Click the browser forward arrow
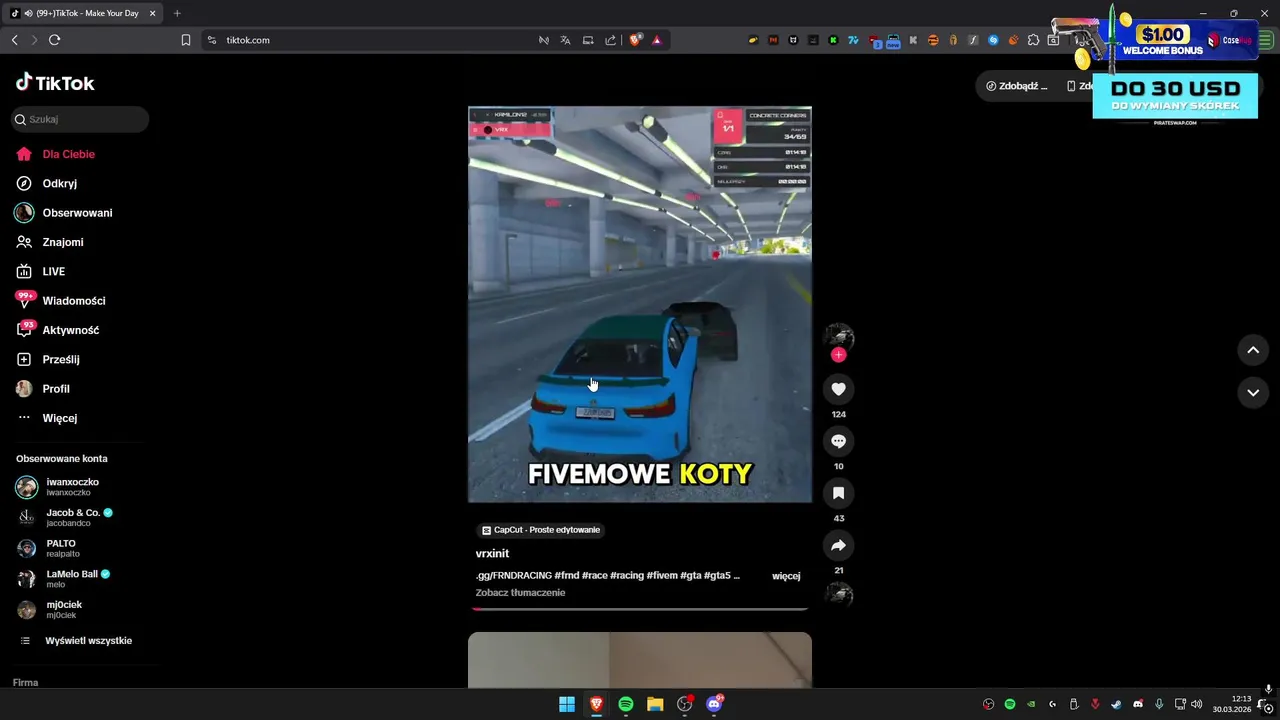This screenshot has height=720, width=1280. tap(34, 40)
